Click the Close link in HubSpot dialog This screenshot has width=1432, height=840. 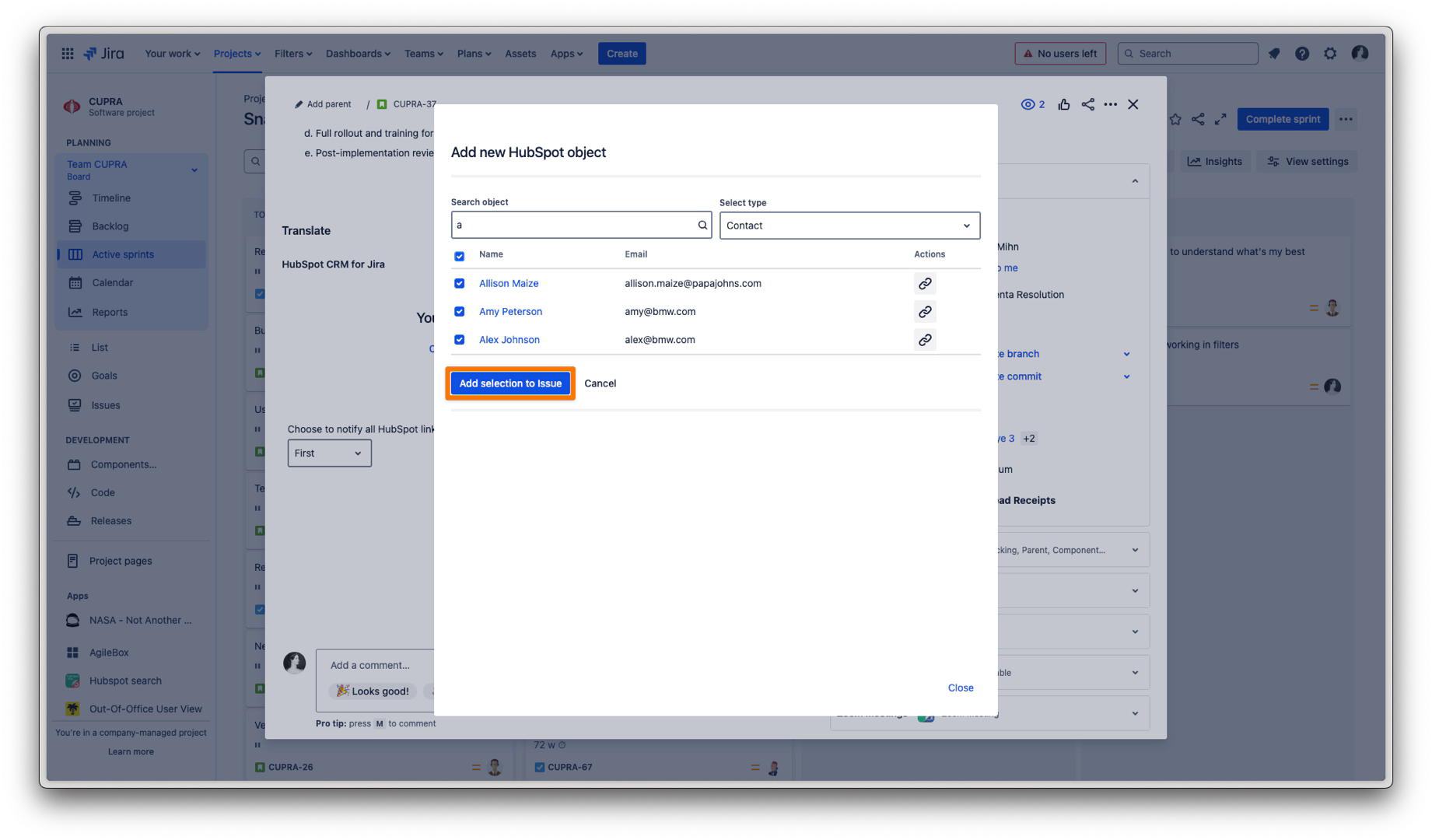click(x=961, y=688)
